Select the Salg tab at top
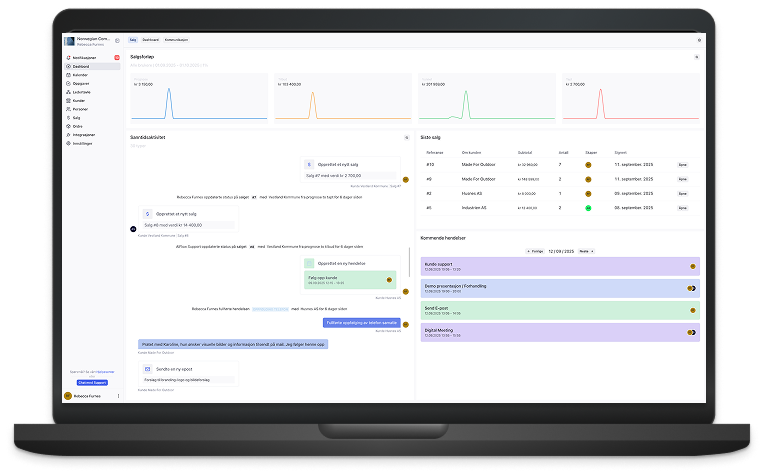 [x=133, y=40]
